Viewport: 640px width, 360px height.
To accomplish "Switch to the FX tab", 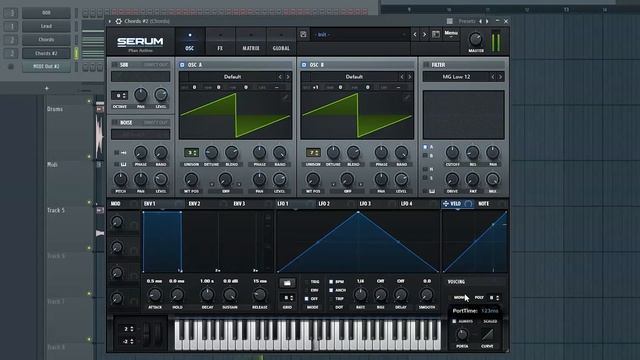I will click(x=220, y=42).
